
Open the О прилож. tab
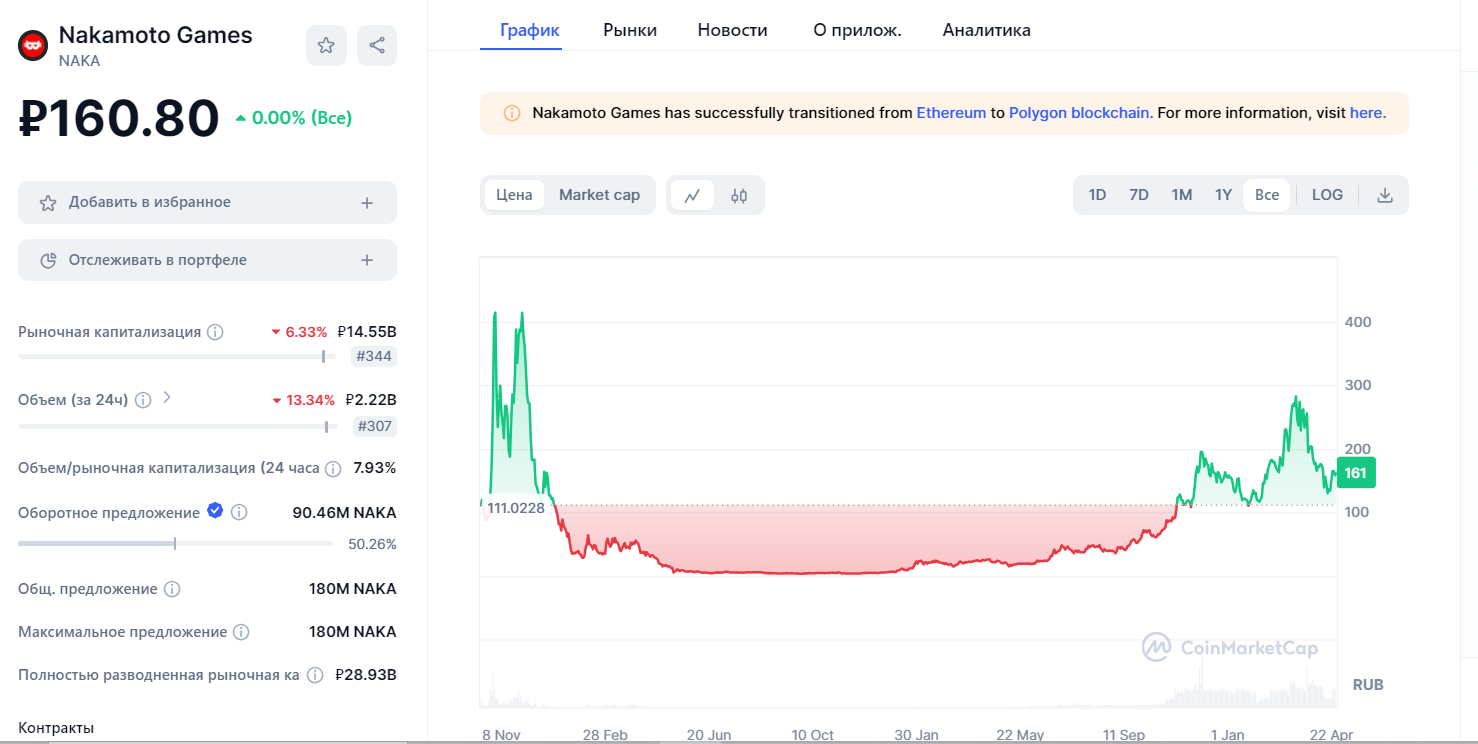pos(858,30)
